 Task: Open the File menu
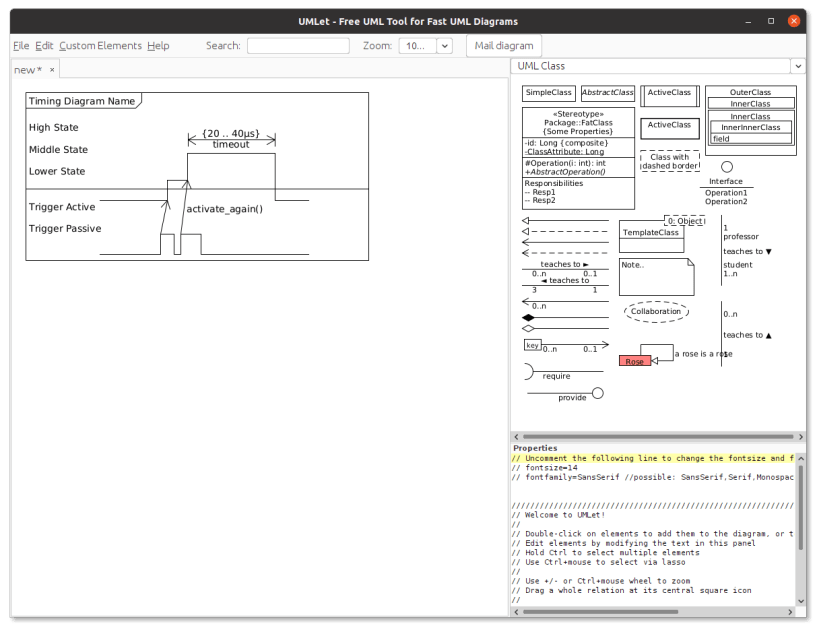21,46
